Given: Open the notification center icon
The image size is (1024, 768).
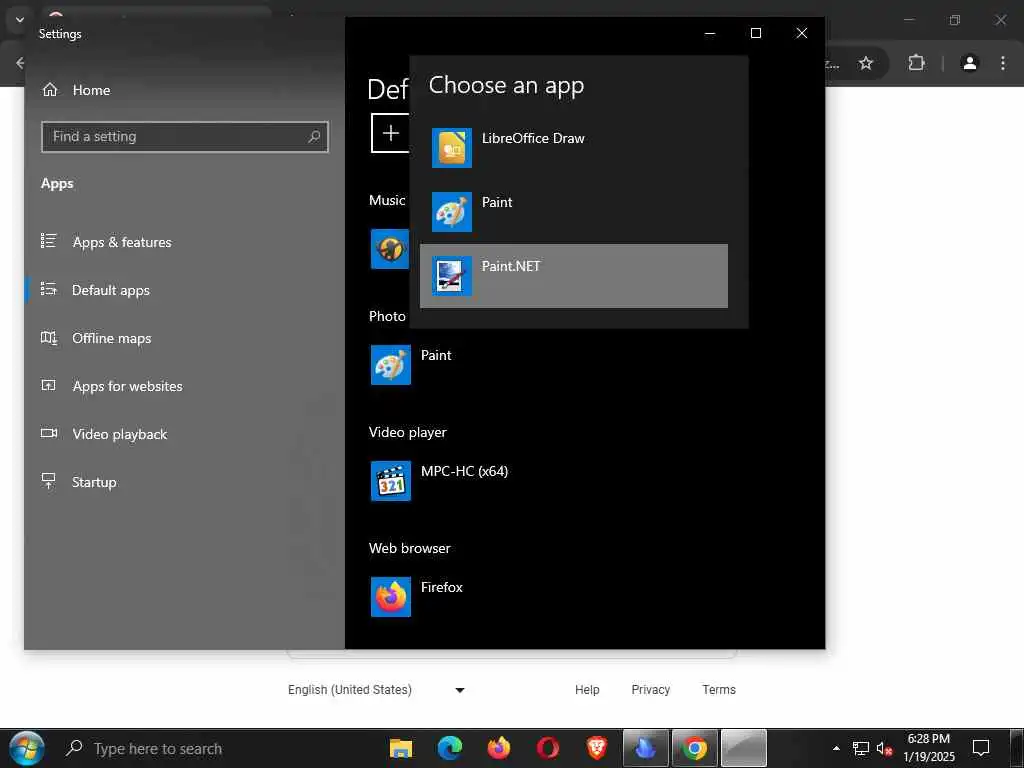Looking at the screenshot, I should tap(980, 748).
